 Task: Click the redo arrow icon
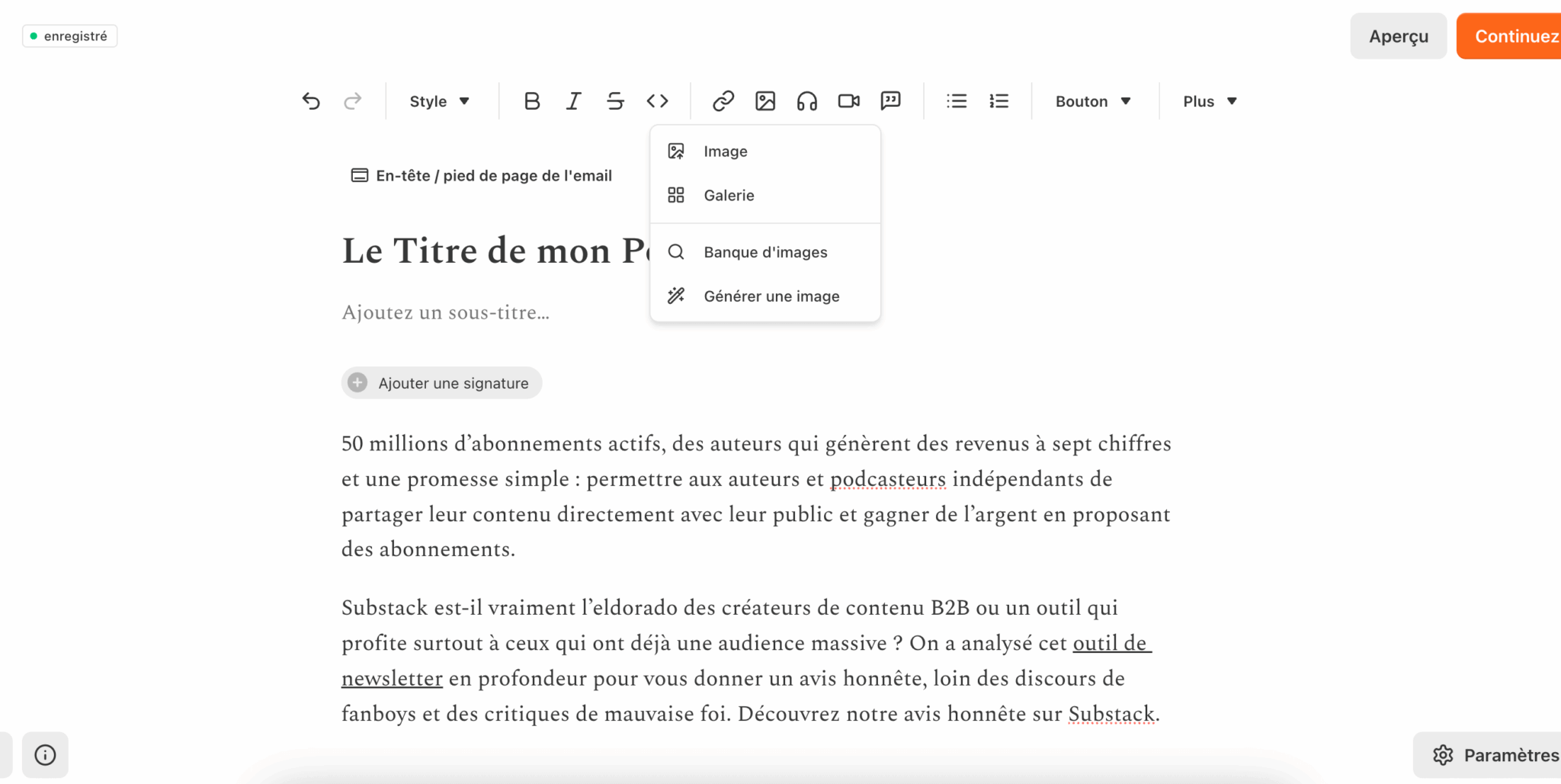click(352, 101)
